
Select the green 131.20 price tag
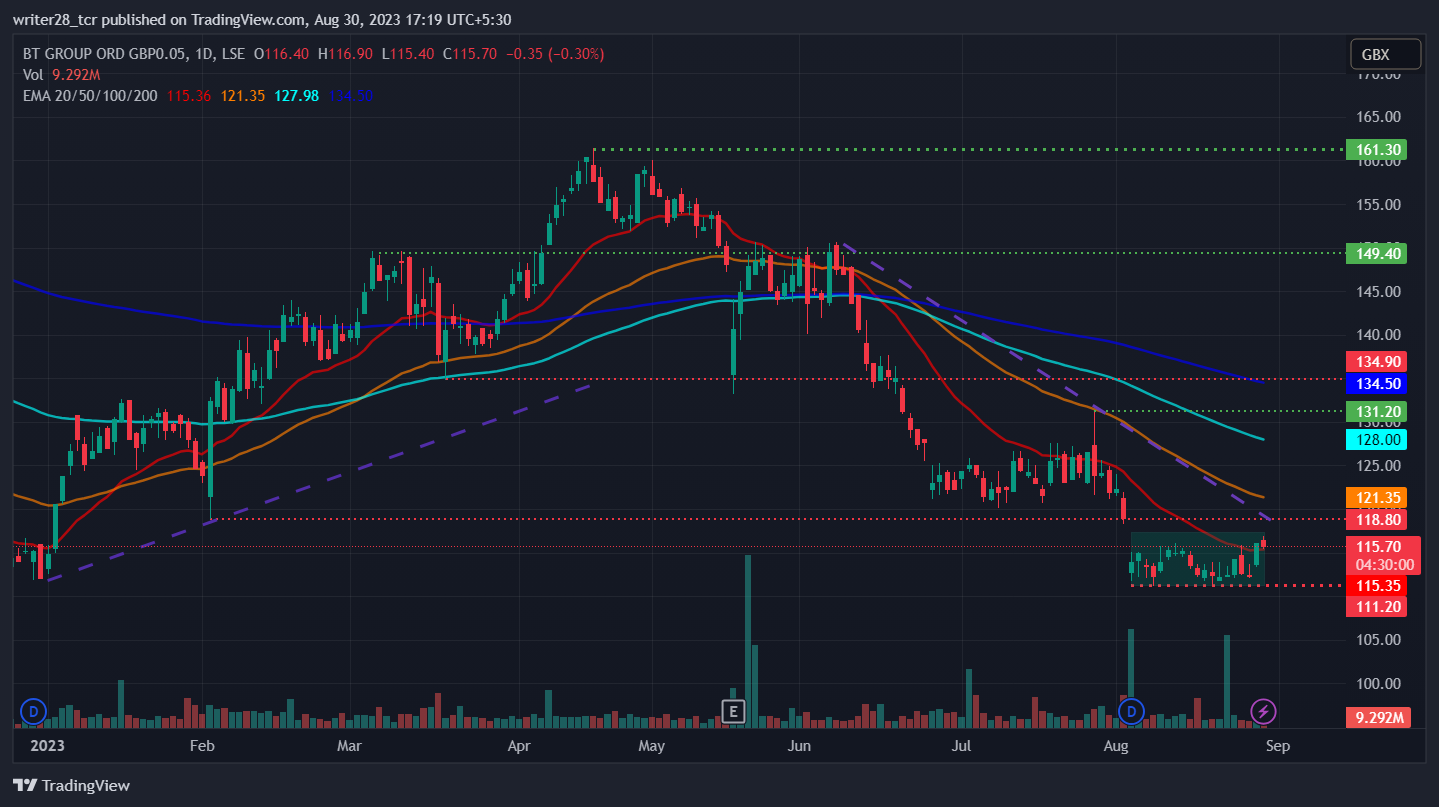click(1377, 411)
